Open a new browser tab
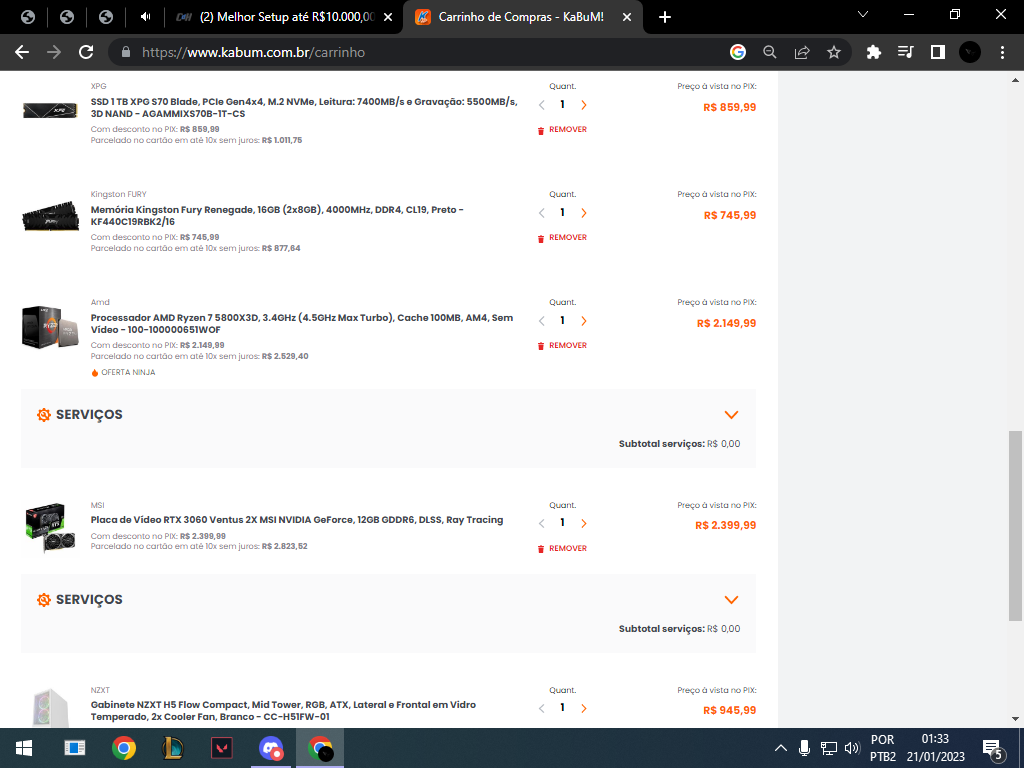 [x=665, y=18]
